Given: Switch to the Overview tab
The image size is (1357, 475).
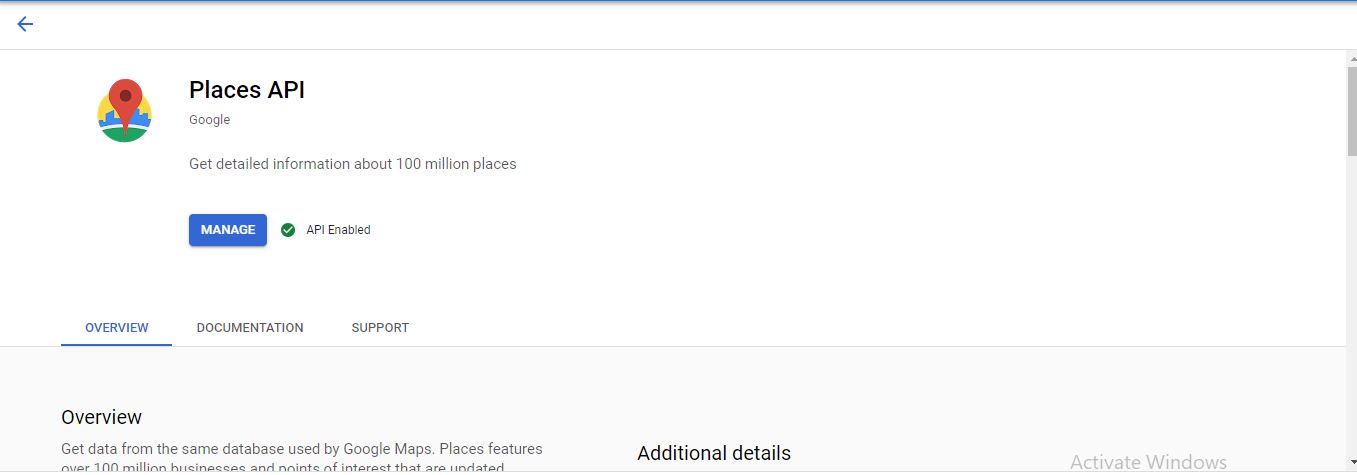Looking at the screenshot, I should pyautogui.click(x=117, y=328).
